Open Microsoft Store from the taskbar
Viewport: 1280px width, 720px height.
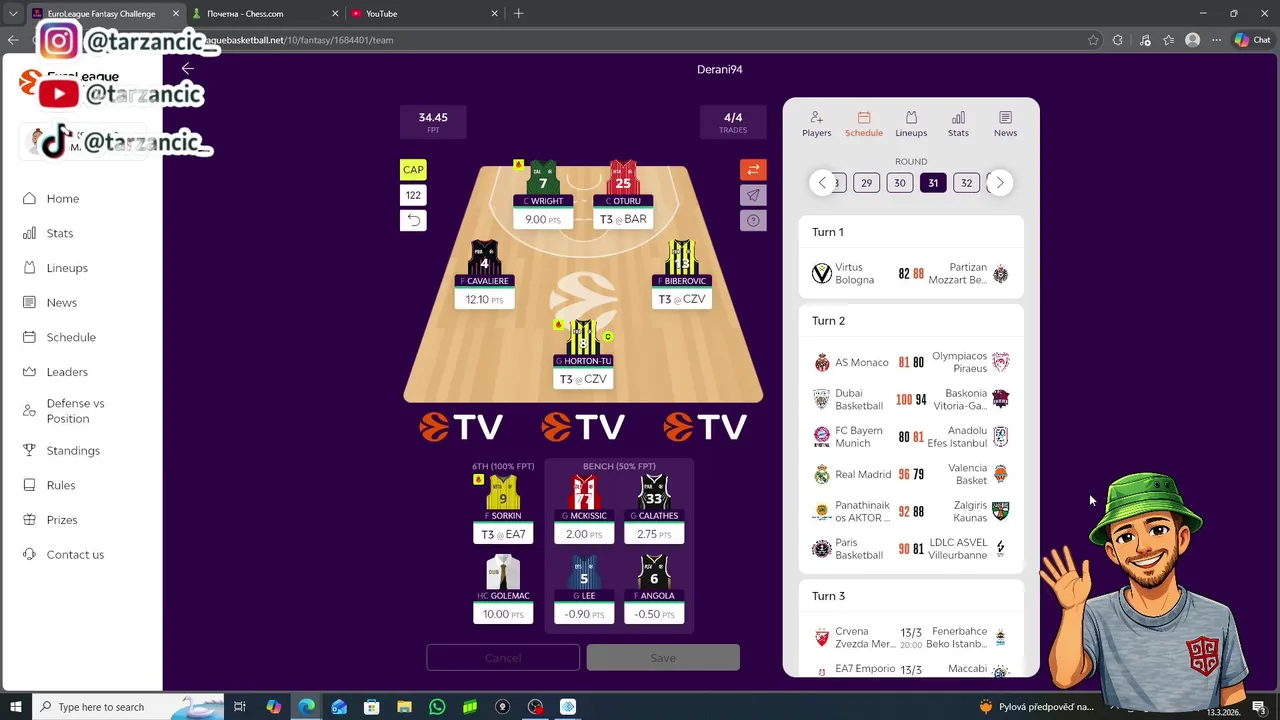pyautogui.click(x=371, y=707)
